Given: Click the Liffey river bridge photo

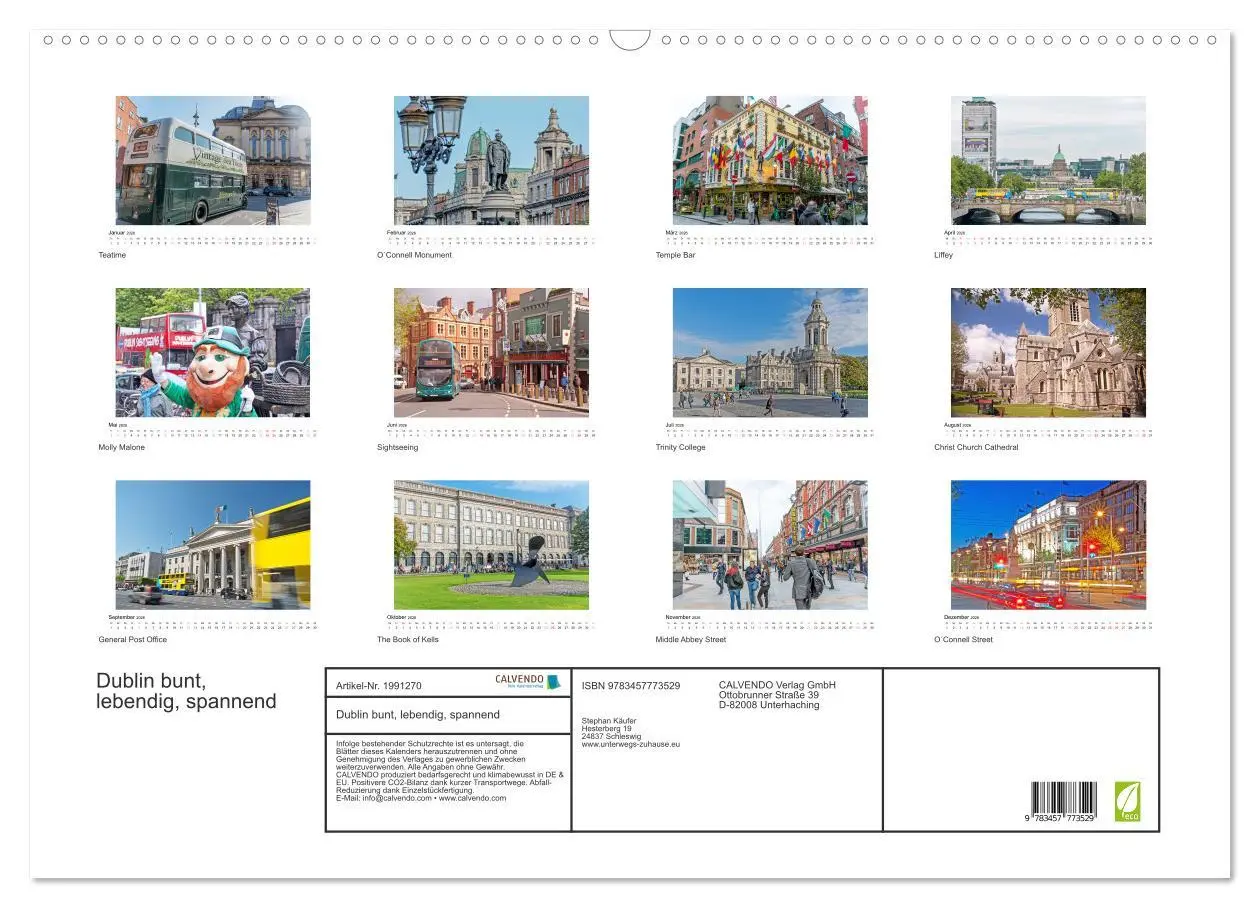Looking at the screenshot, I should coord(1048,161).
